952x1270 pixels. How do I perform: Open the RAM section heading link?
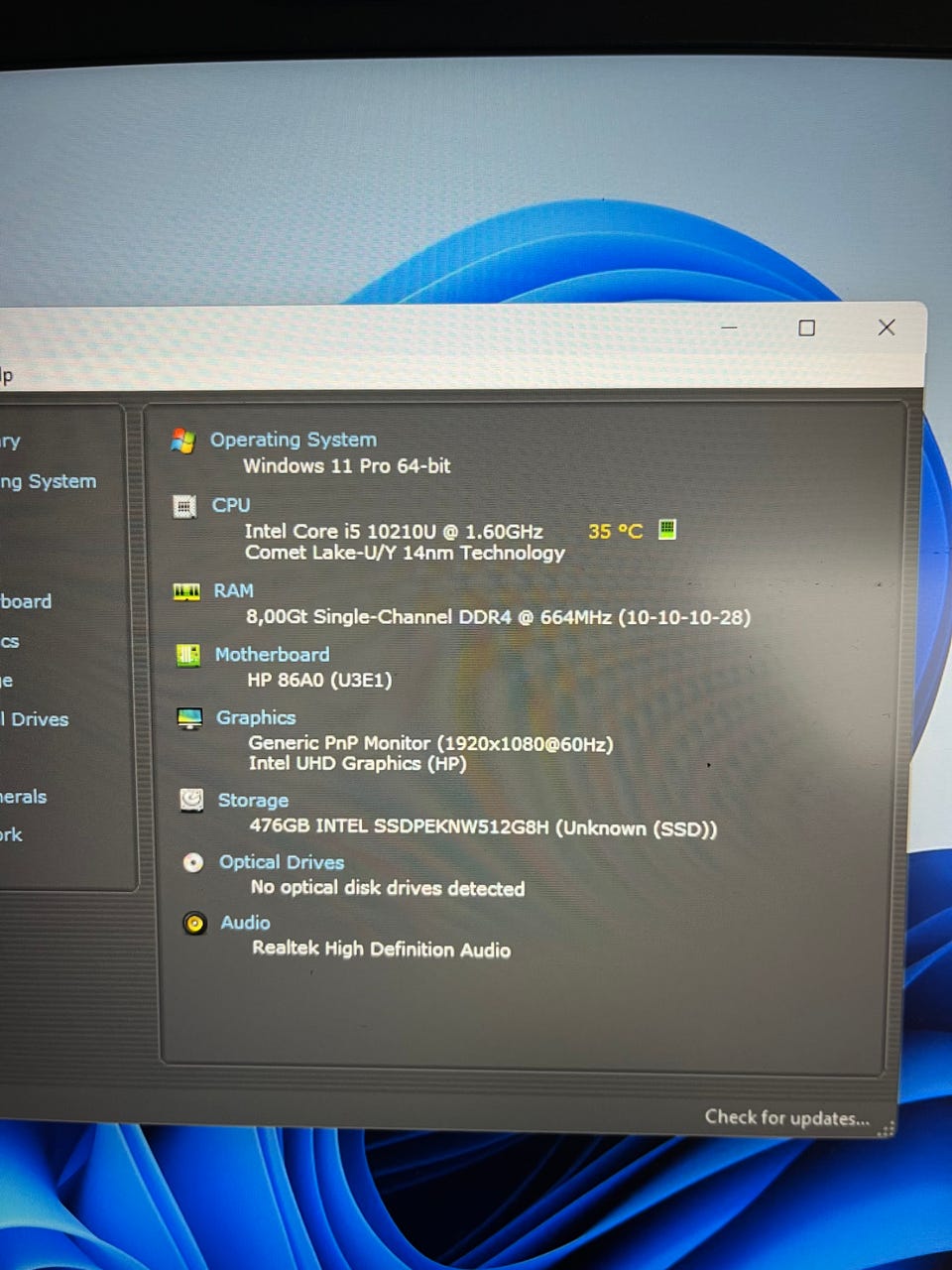point(234,590)
